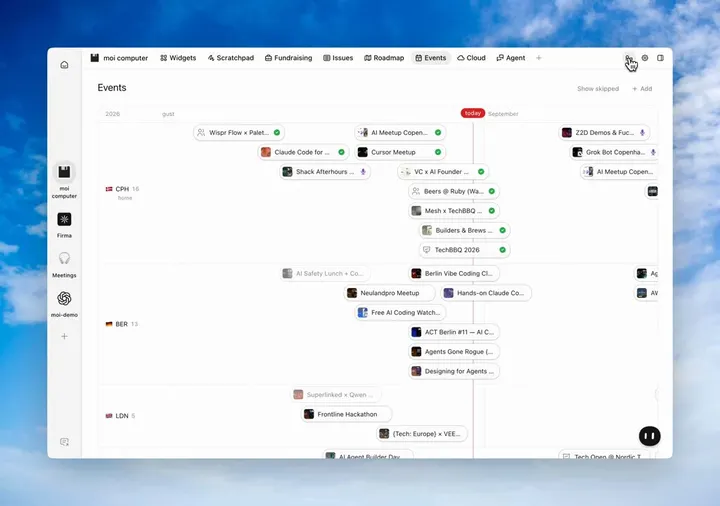Toggle the side panel layout icon

pyautogui.click(x=660, y=58)
